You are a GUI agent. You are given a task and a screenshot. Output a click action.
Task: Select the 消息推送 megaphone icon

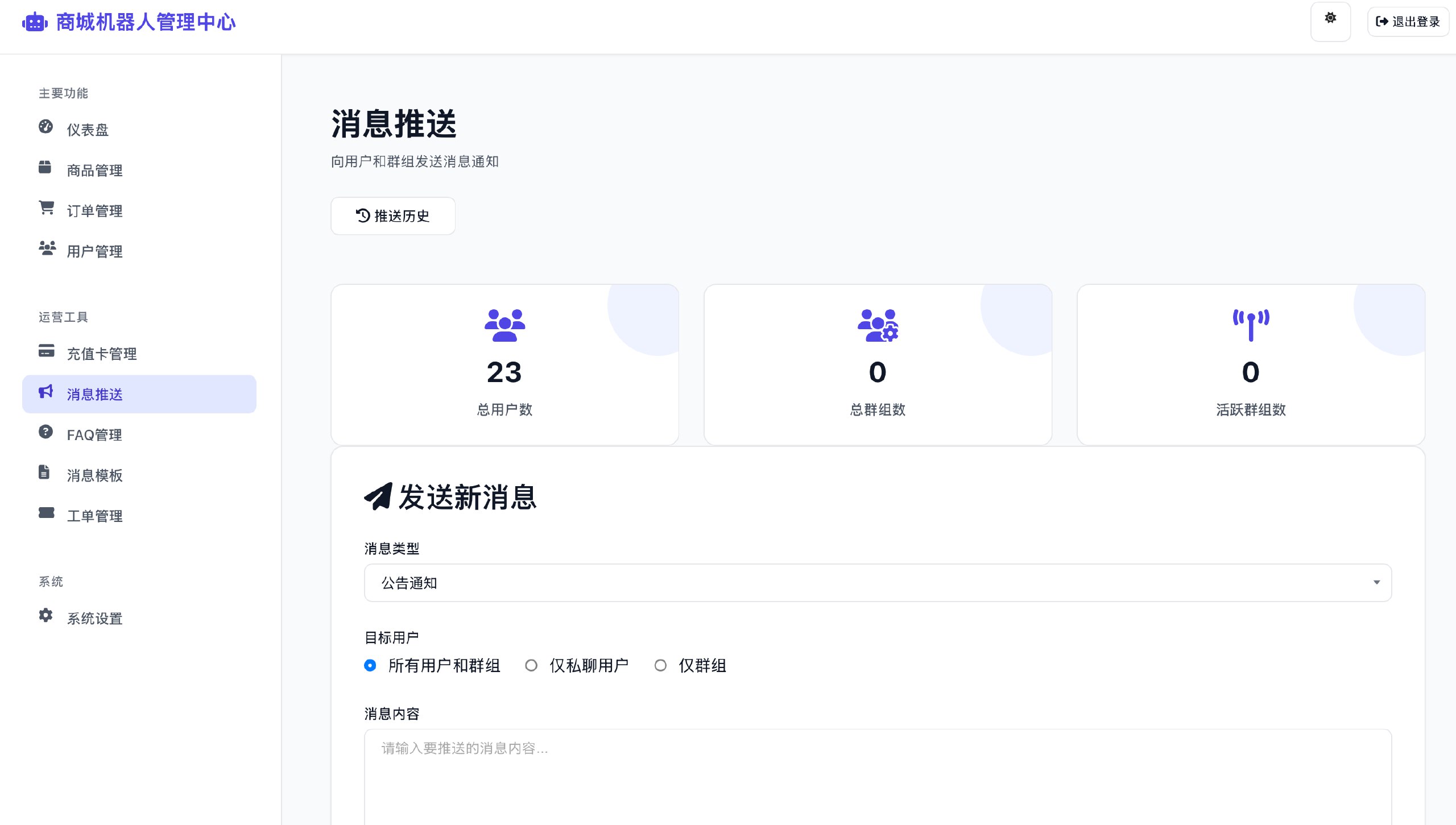46,393
